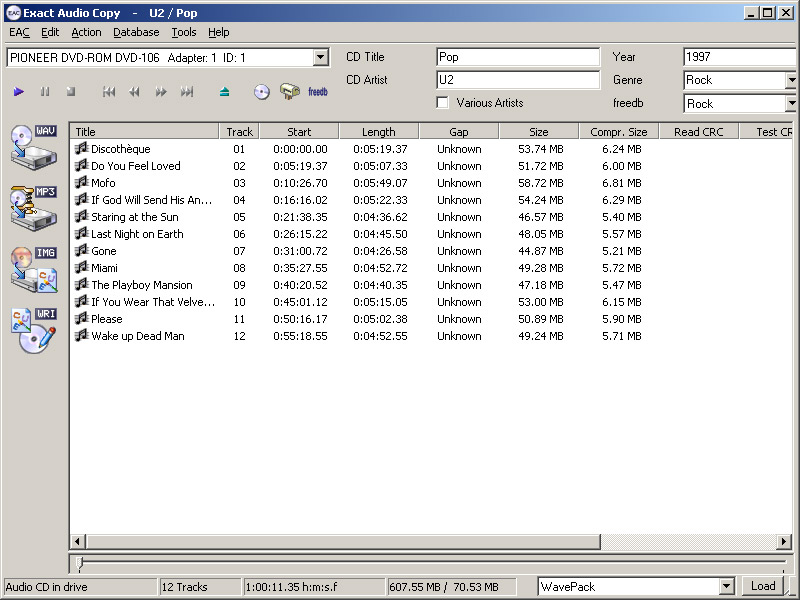Expand the Genre dropdown
The height and width of the screenshot is (600, 800).
click(791, 80)
